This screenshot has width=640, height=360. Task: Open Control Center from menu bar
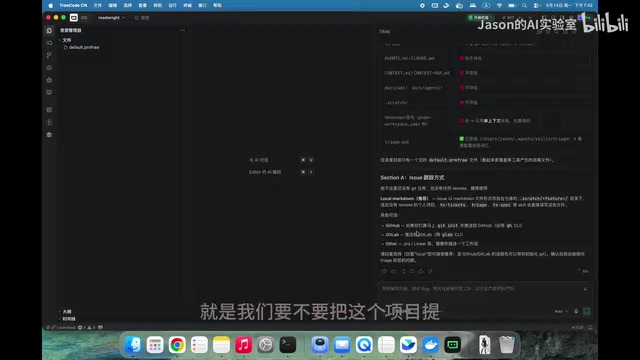[x=536, y=5]
